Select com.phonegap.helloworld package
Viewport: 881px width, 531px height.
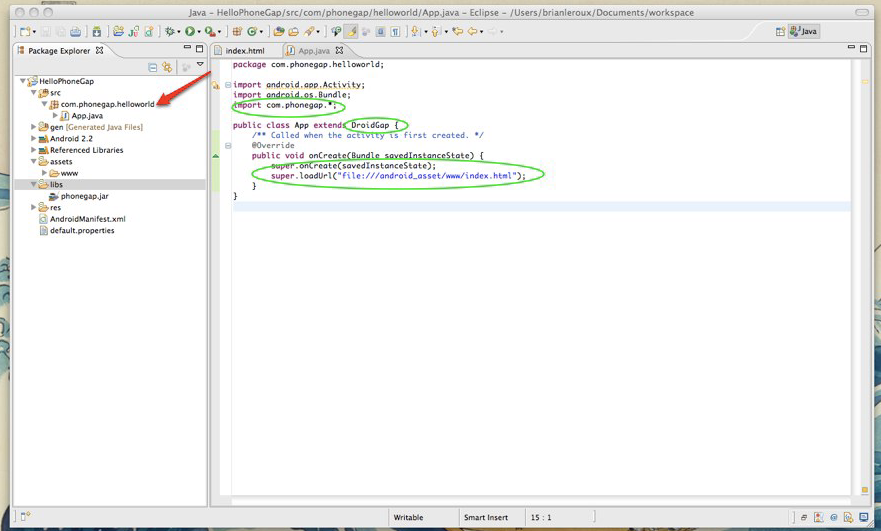(x=107, y=104)
